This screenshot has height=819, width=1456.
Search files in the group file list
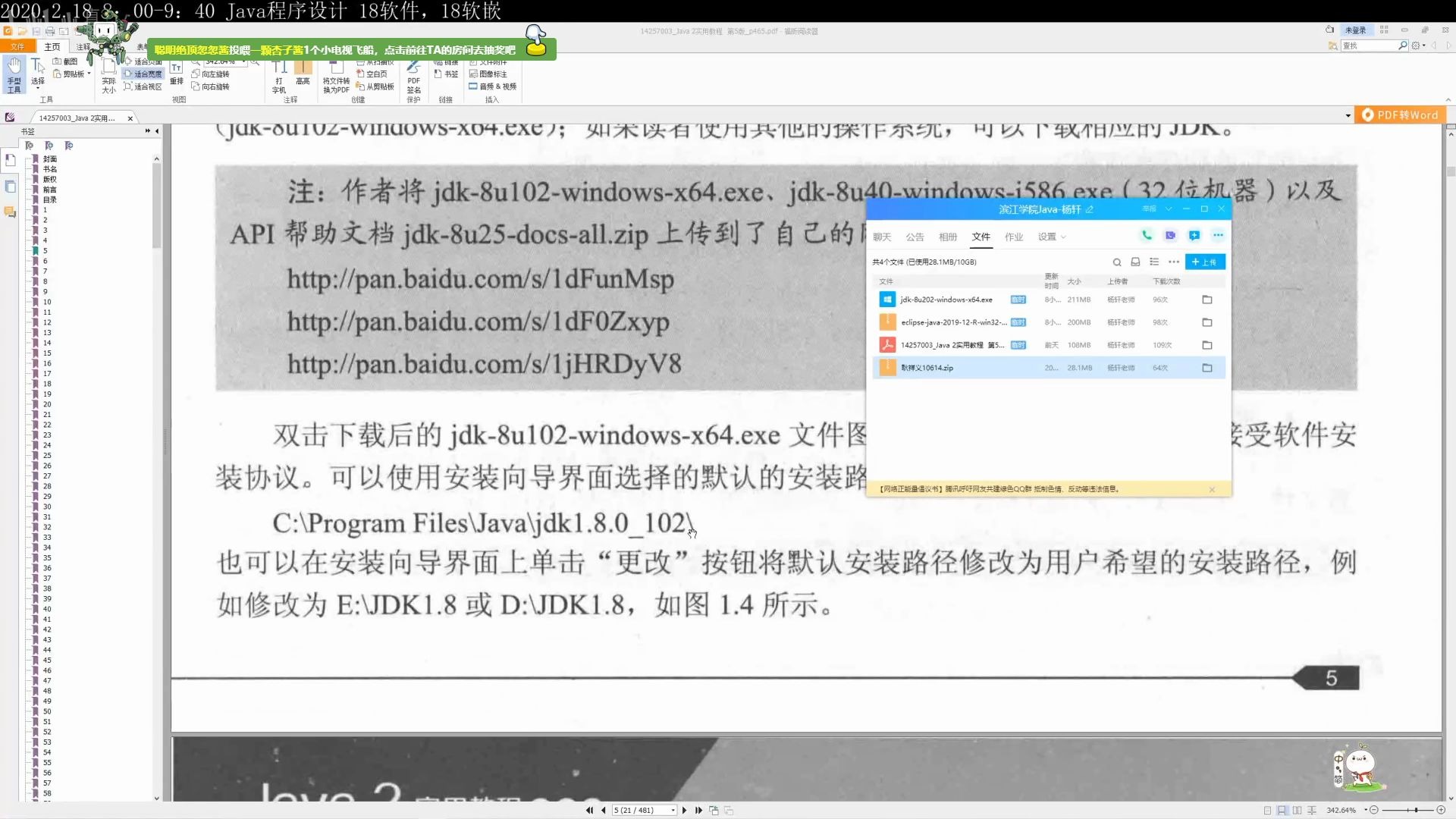(1116, 262)
